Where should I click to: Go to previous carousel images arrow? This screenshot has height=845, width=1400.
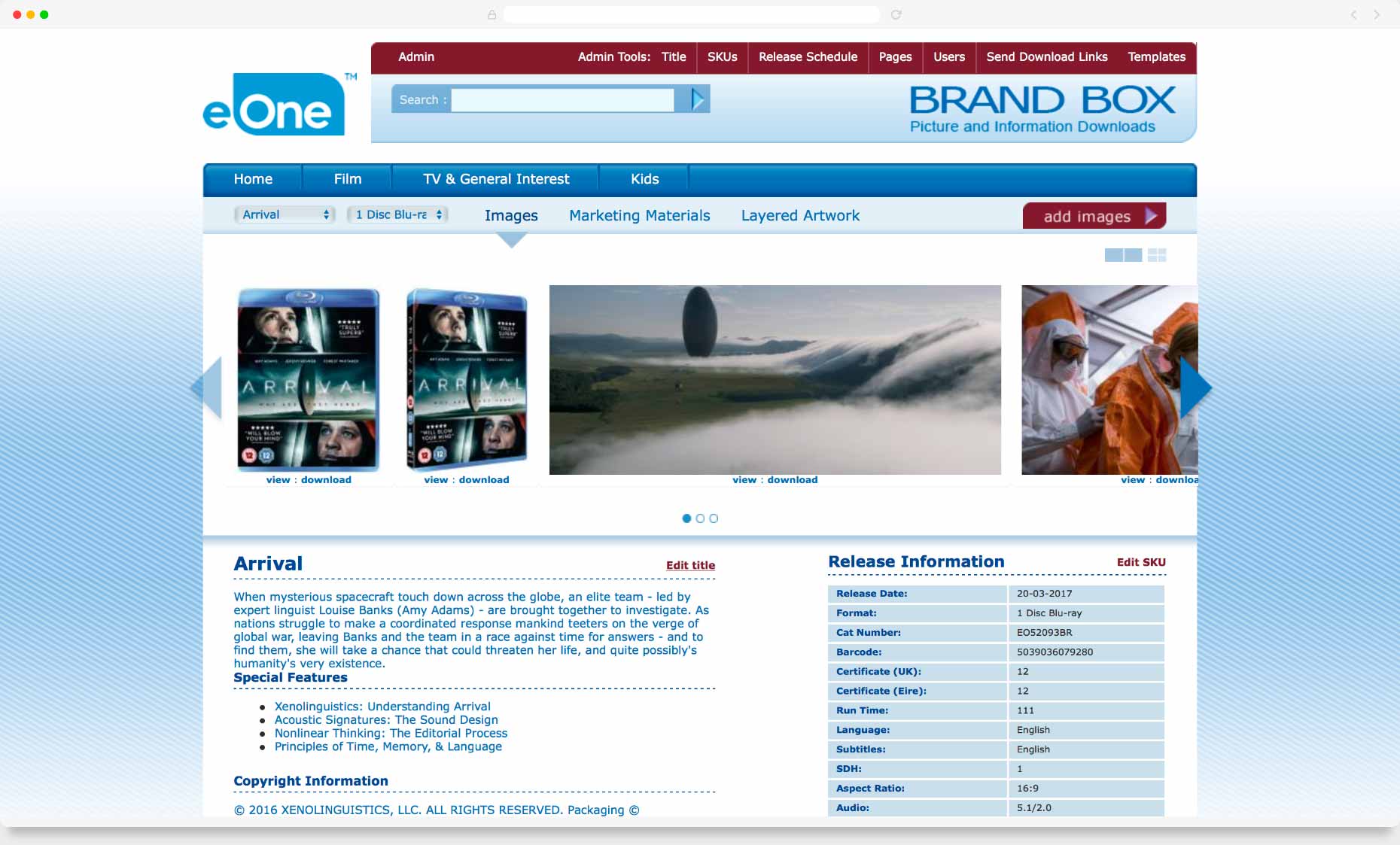pyautogui.click(x=207, y=387)
